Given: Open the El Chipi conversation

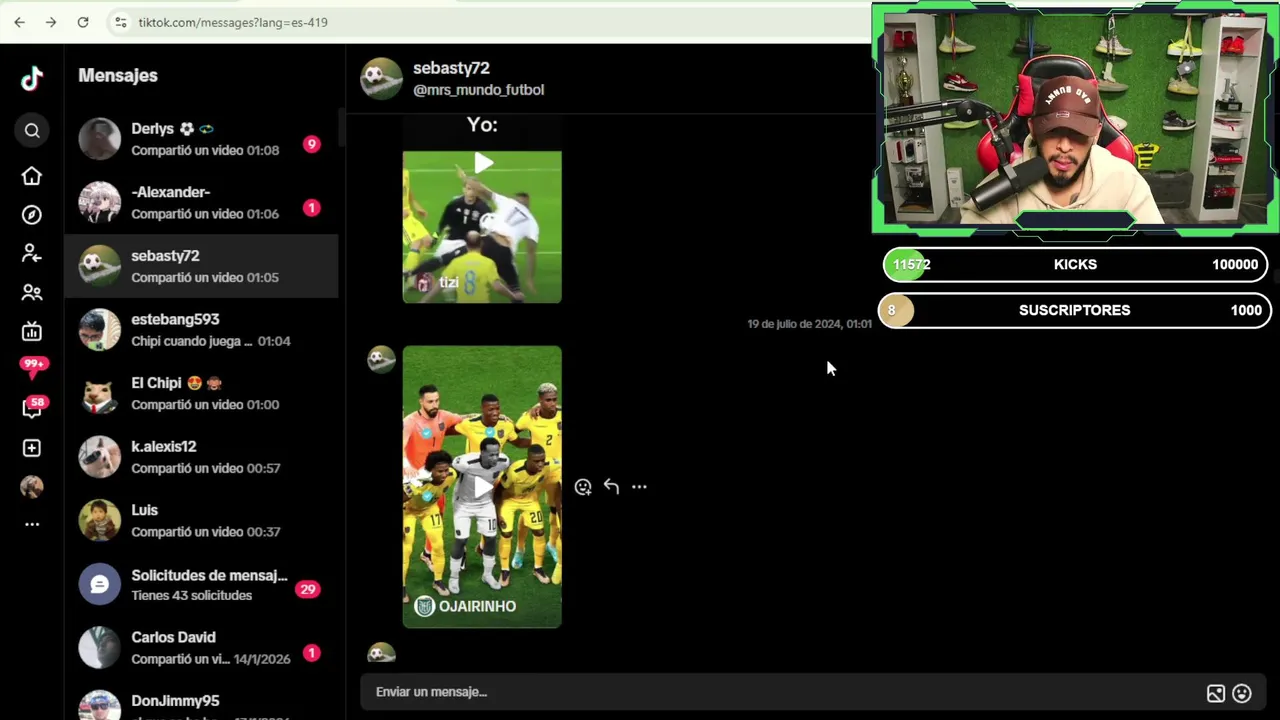Looking at the screenshot, I should point(201,393).
